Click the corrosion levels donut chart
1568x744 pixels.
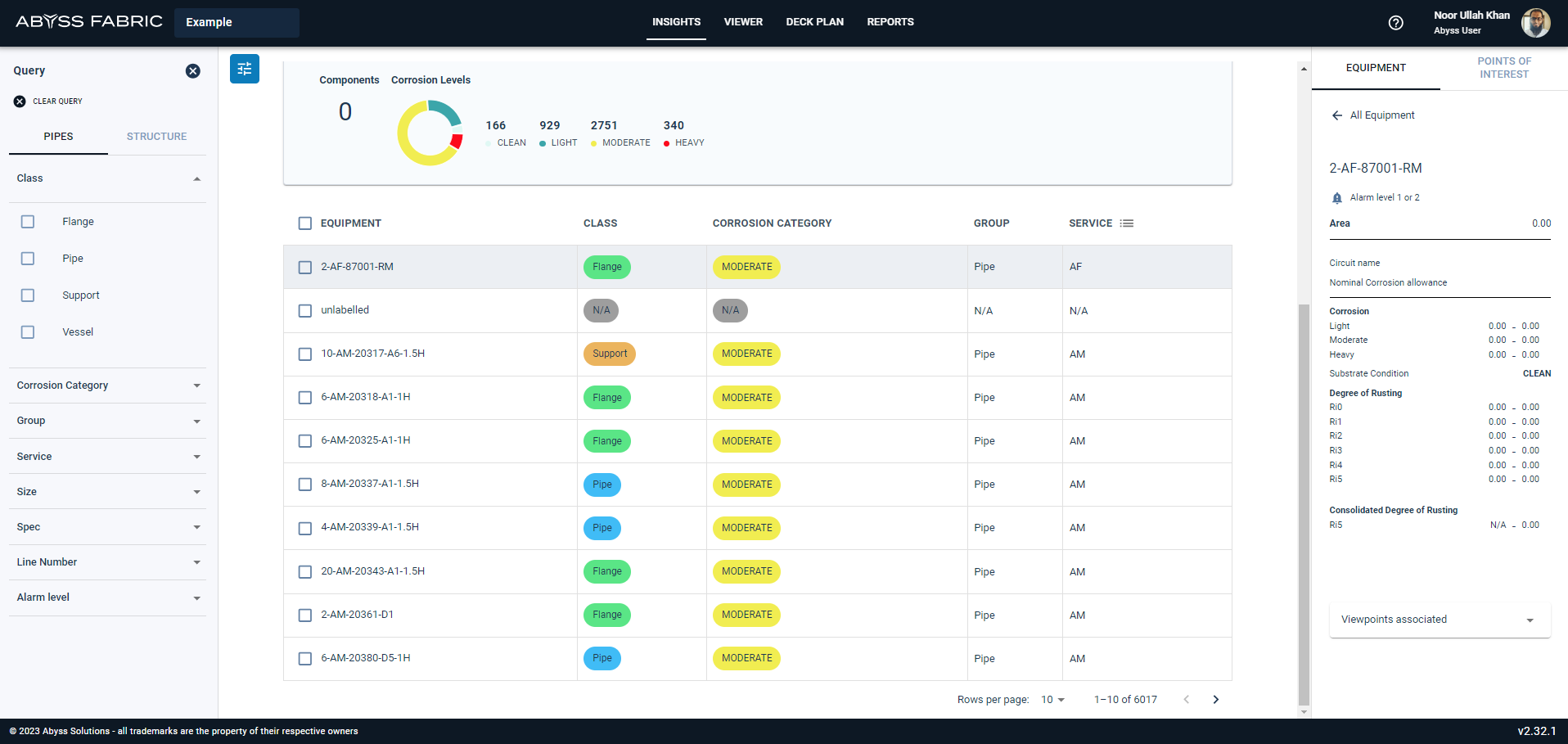point(430,133)
